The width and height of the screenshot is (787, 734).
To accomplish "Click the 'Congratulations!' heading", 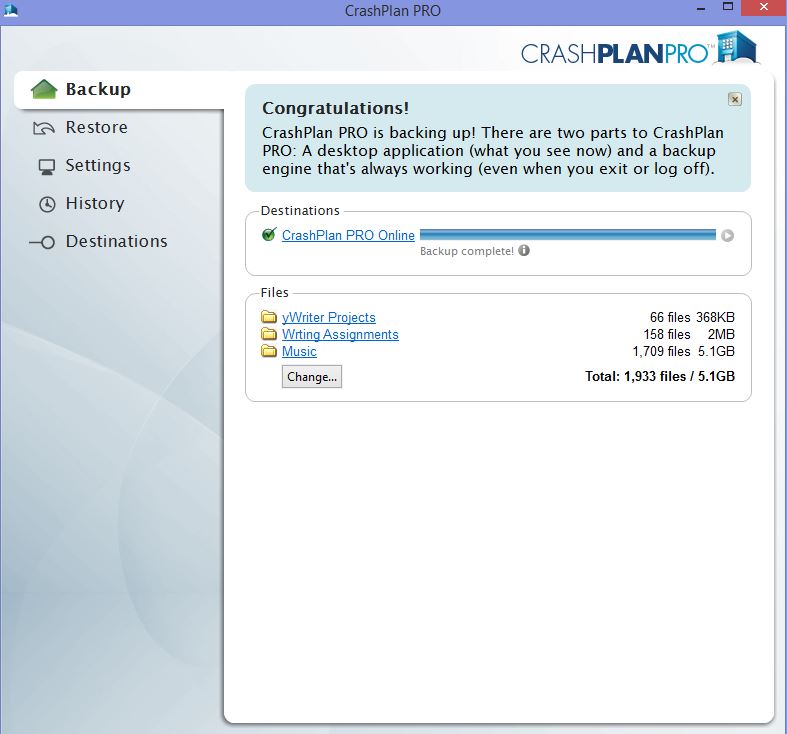I will pyautogui.click(x=335, y=108).
